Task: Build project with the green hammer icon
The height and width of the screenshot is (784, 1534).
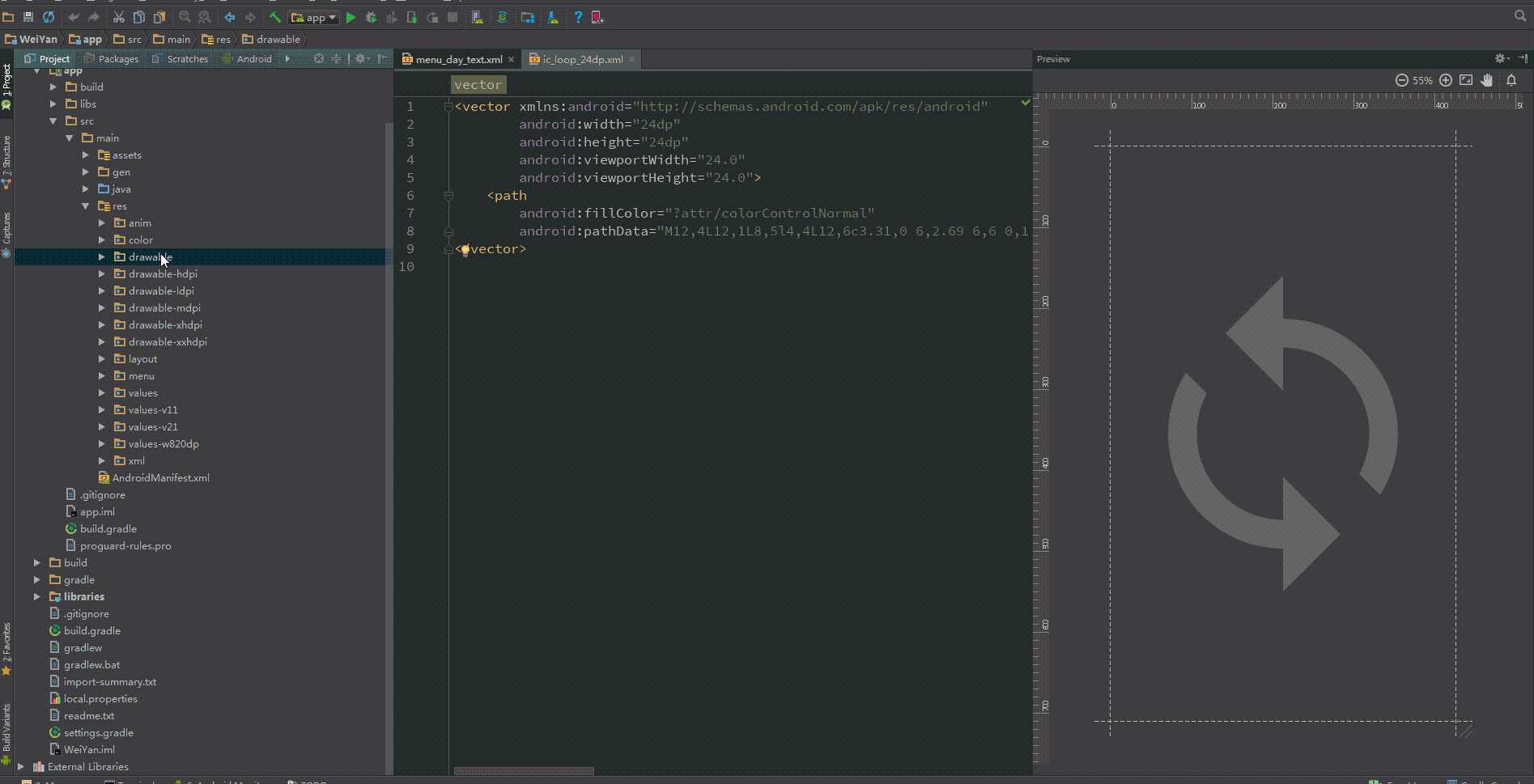Action: click(x=275, y=17)
